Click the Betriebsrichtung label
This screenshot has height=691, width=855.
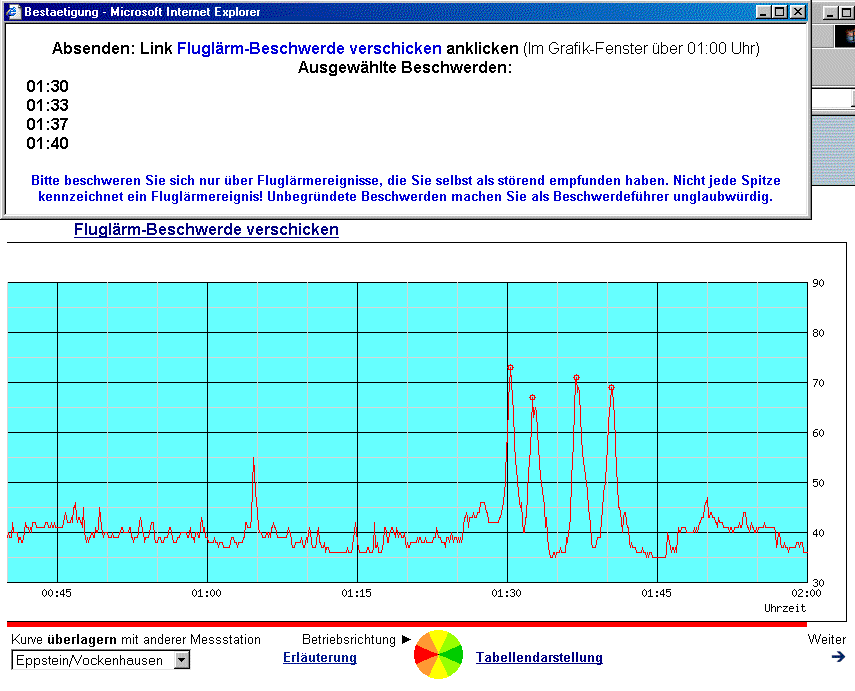coord(349,639)
